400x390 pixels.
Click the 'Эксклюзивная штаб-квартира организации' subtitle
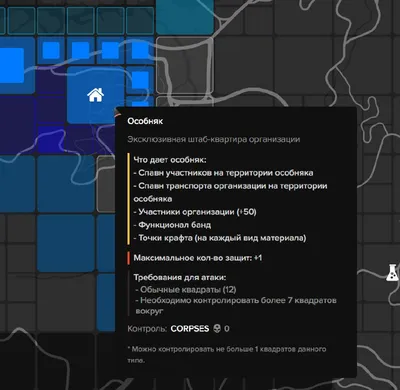point(214,139)
